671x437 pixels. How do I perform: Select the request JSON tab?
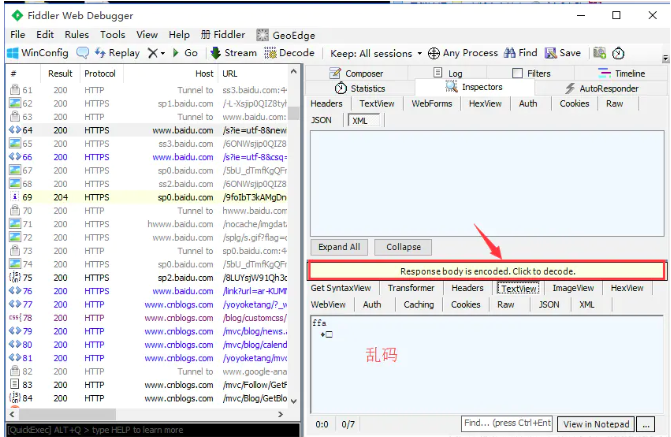point(321,120)
